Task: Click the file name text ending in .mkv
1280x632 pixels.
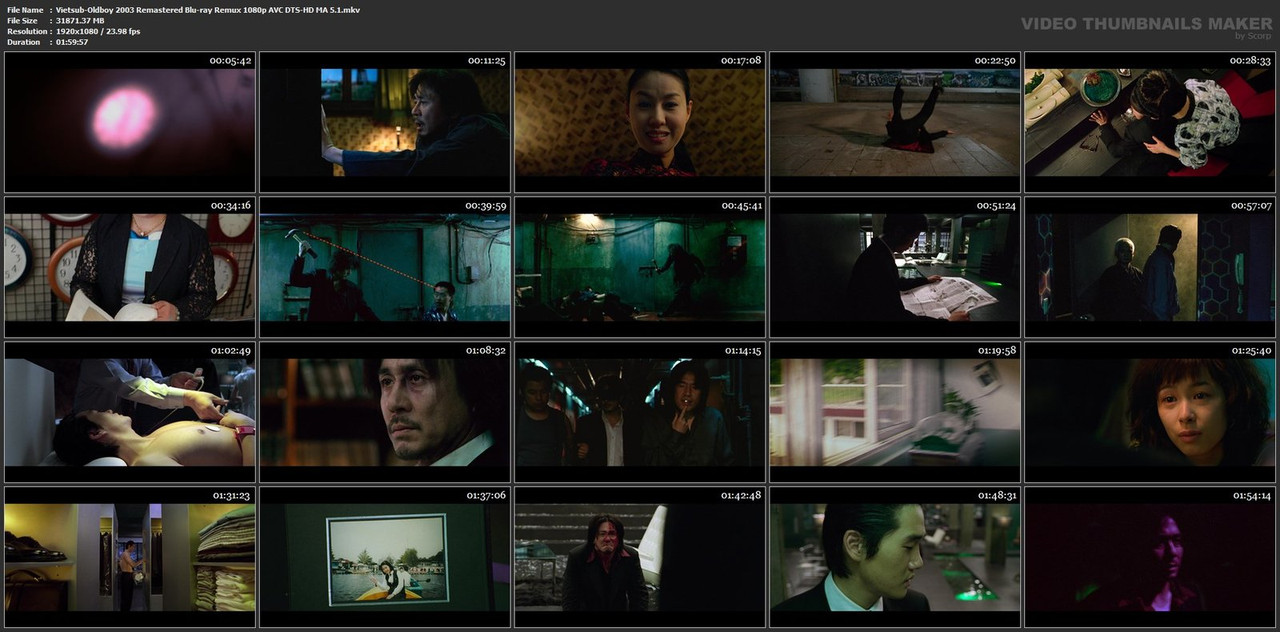Action: point(208,10)
